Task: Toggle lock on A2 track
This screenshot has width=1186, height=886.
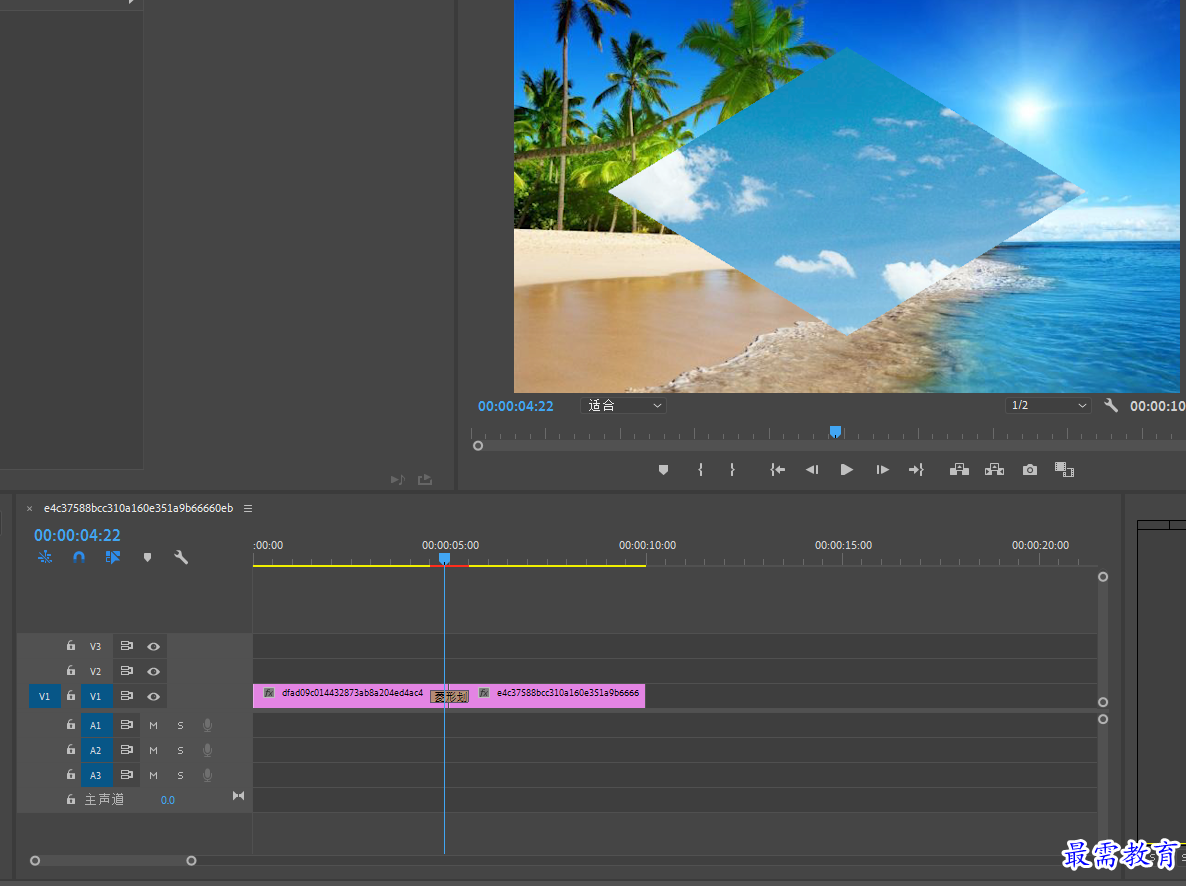Action: (70, 750)
